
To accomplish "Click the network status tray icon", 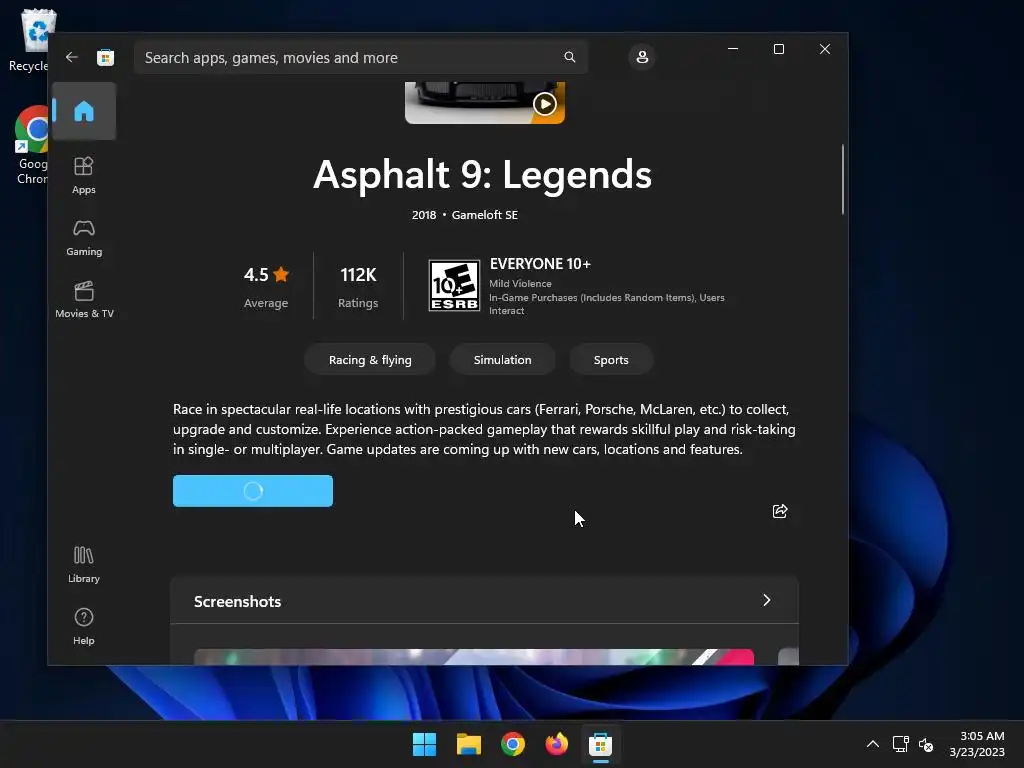I will coord(901,744).
